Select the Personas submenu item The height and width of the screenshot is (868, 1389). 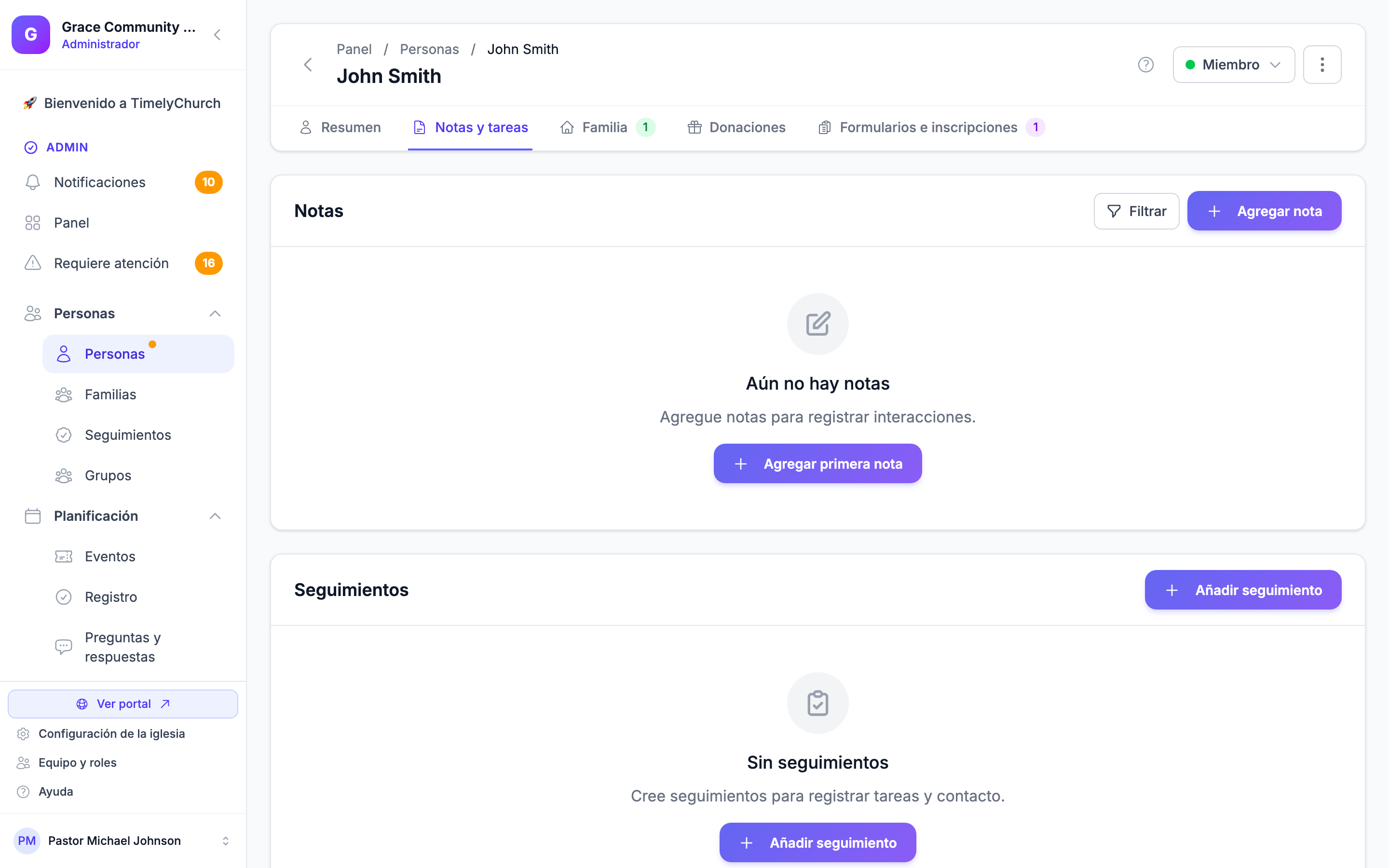(138, 354)
